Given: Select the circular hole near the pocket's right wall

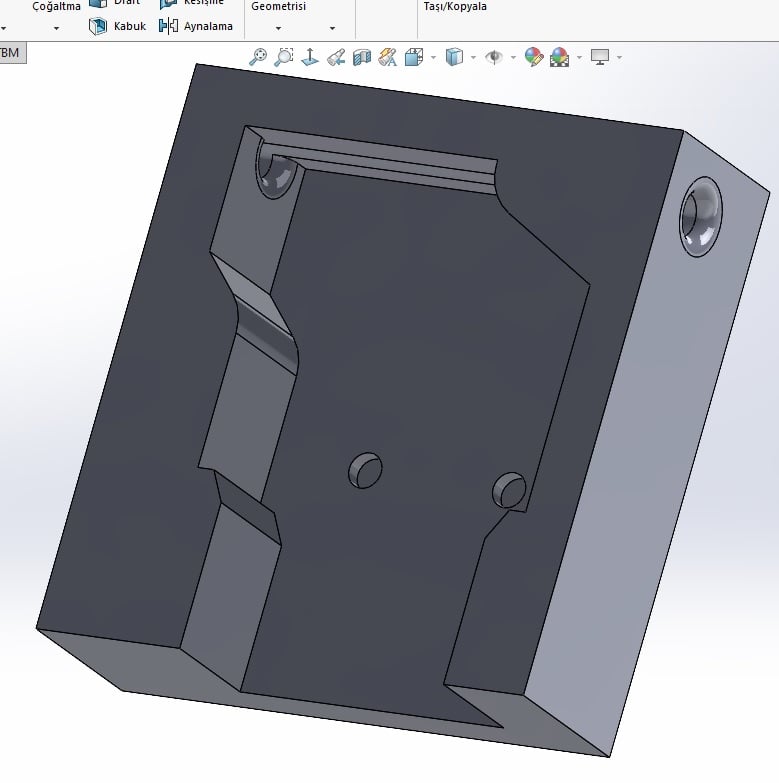Looking at the screenshot, I should [509, 490].
